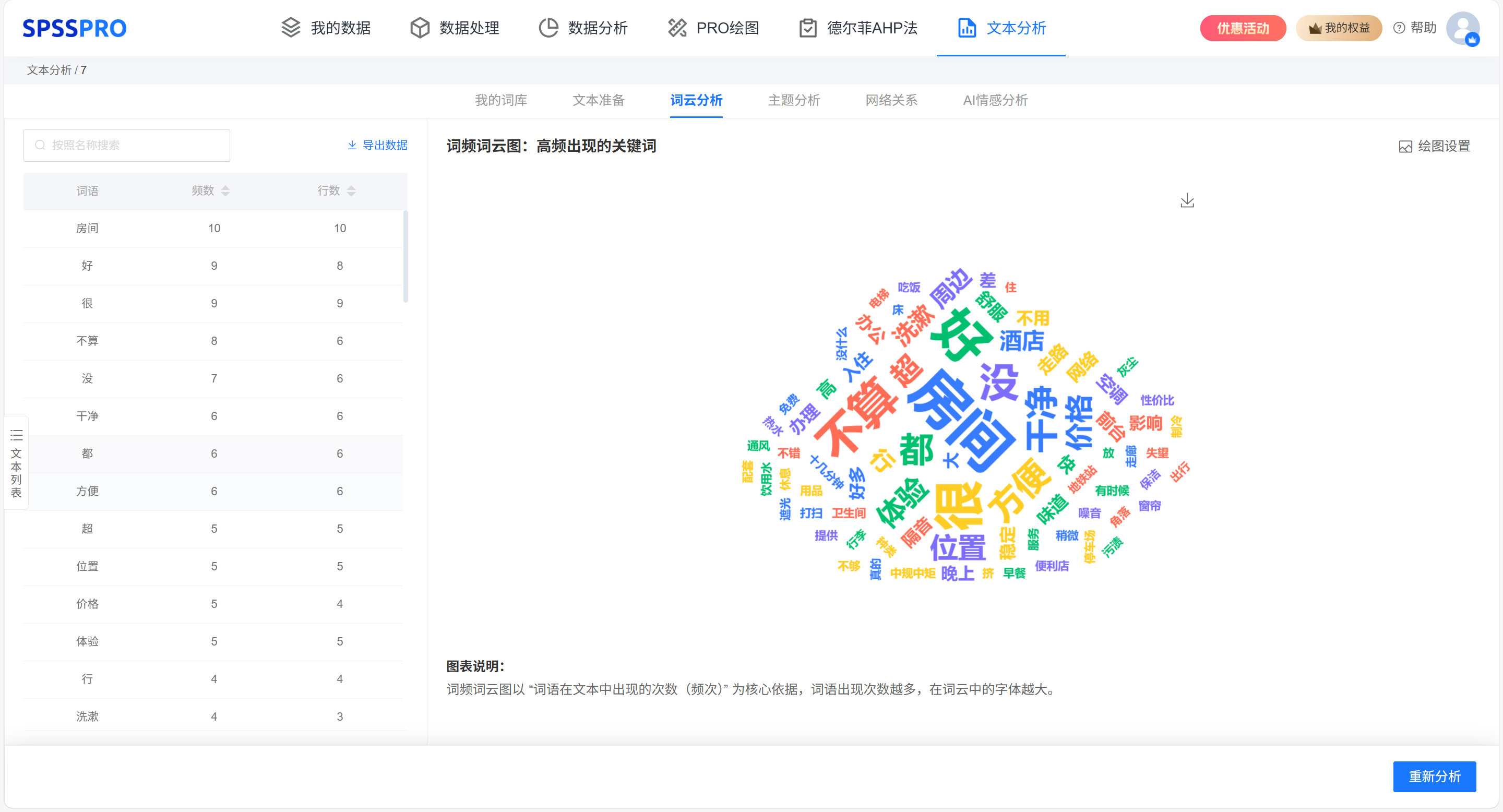
Task: Open the 数据处理 cube icon menu
Action: click(x=420, y=28)
